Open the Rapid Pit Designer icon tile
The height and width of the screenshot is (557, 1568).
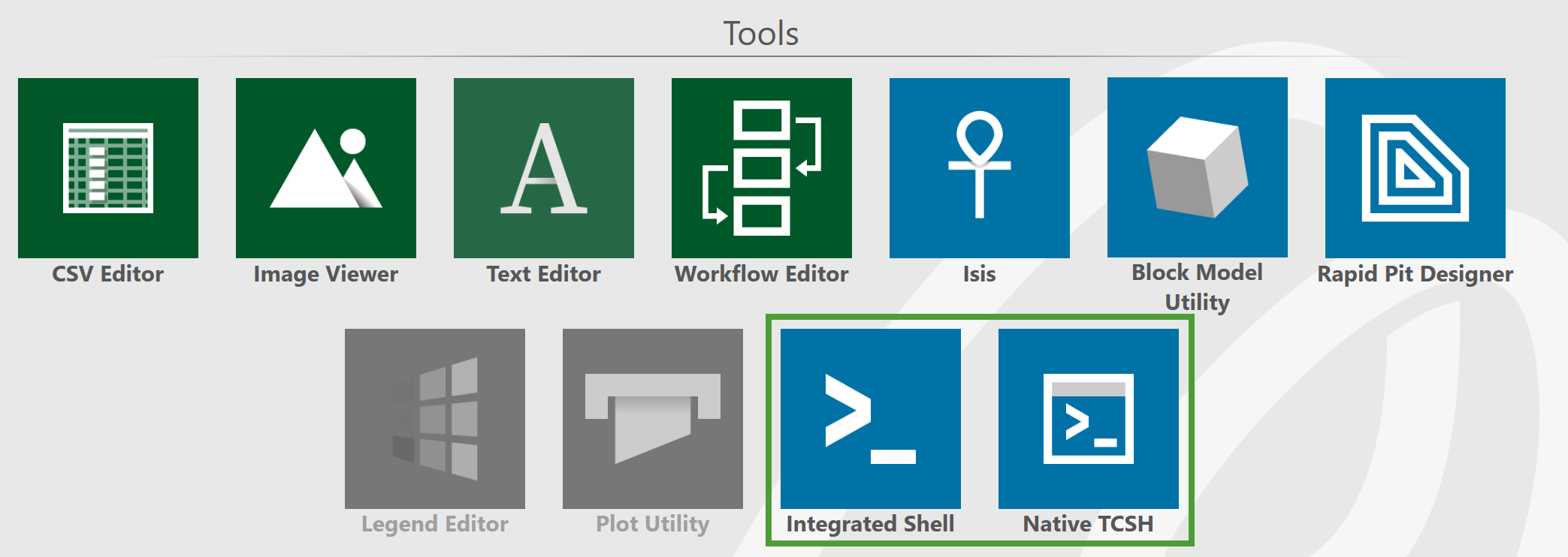pos(1415,167)
